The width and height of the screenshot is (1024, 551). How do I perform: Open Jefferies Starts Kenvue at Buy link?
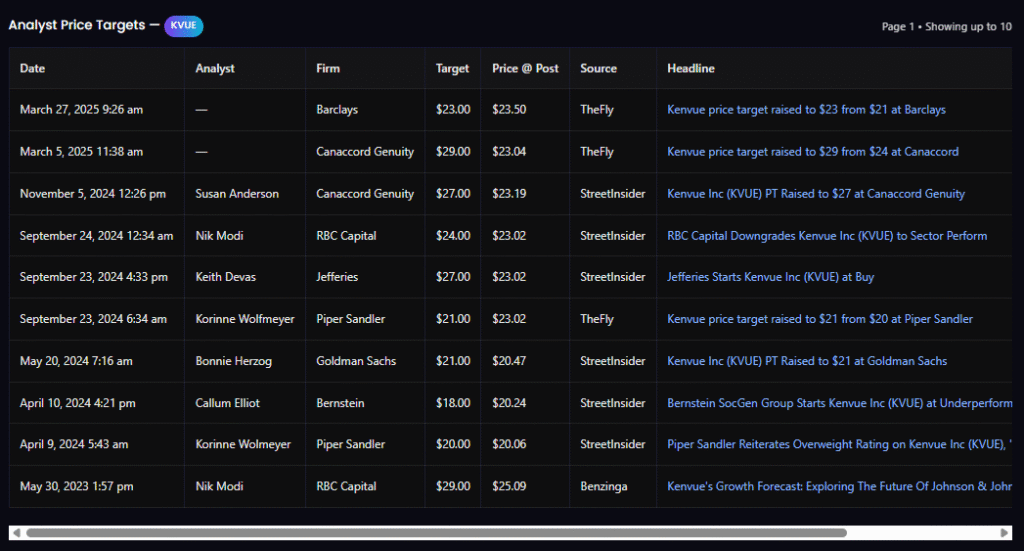tap(770, 277)
